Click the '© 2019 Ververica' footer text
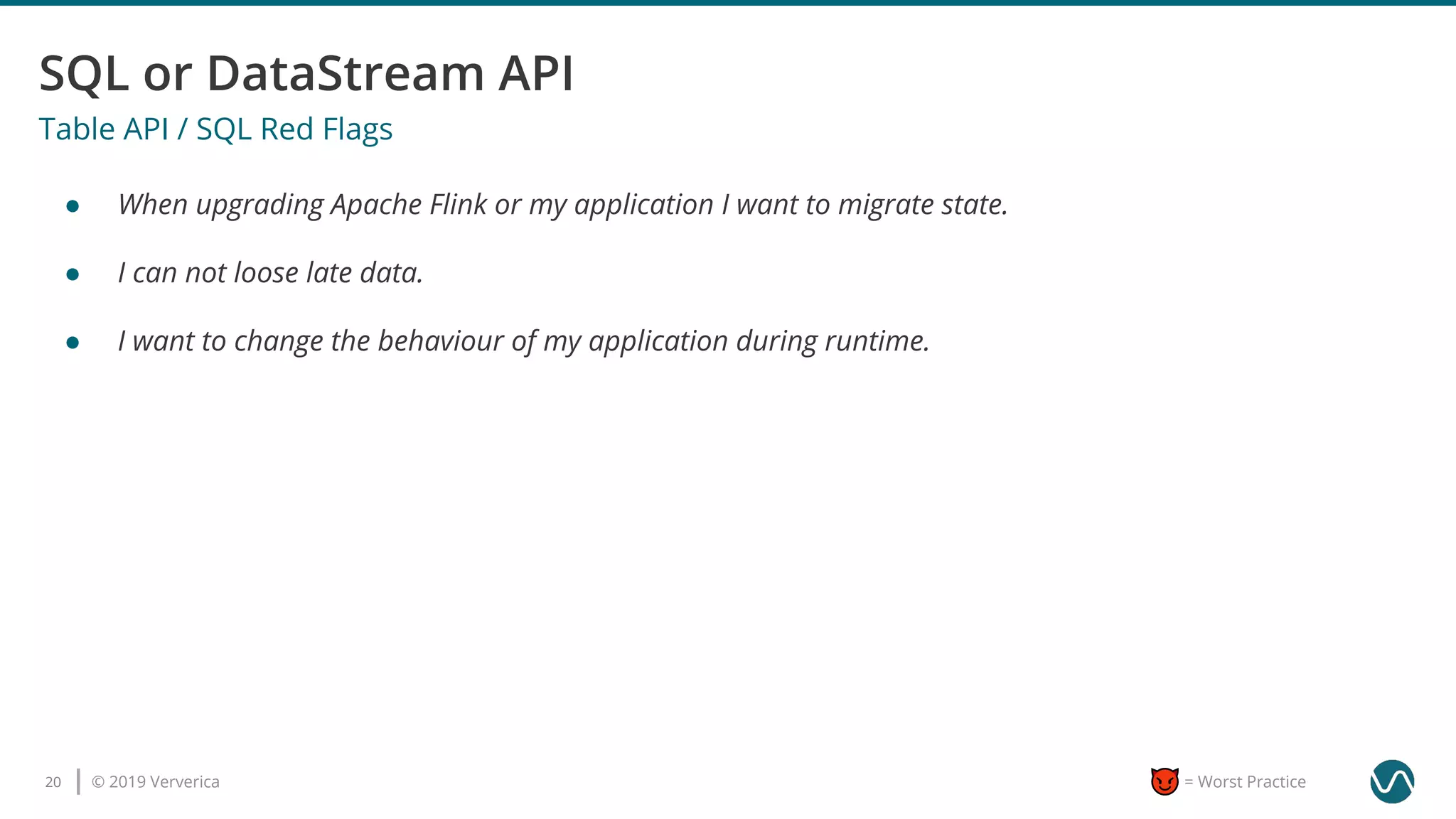The image size is (1456, 819). (156, 782)
